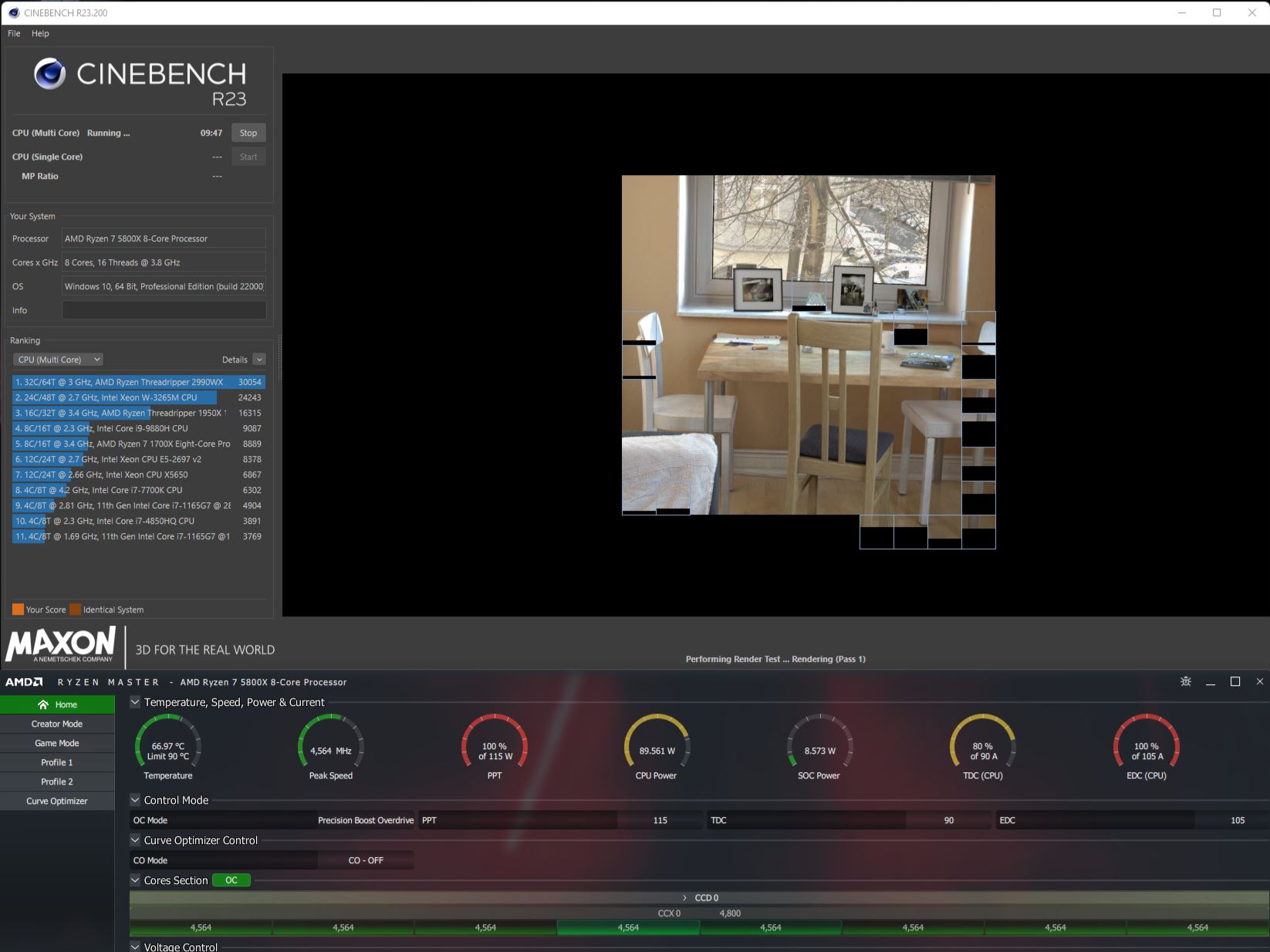
Task: Select Profile 1 in Ryzen Master
Action: click(x=57, y=762)
